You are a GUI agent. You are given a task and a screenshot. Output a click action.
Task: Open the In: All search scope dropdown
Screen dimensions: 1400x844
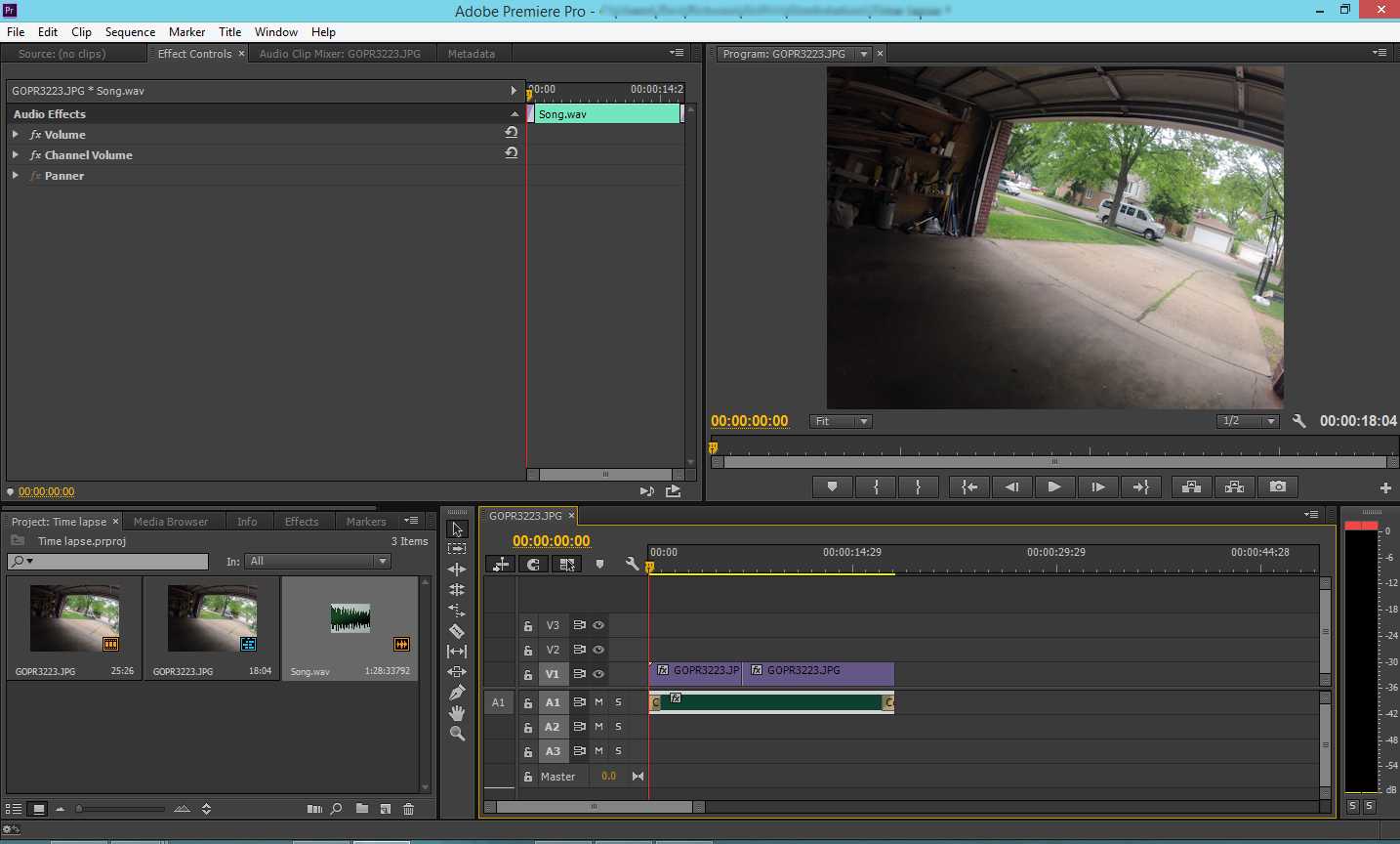tap(318, 562)
